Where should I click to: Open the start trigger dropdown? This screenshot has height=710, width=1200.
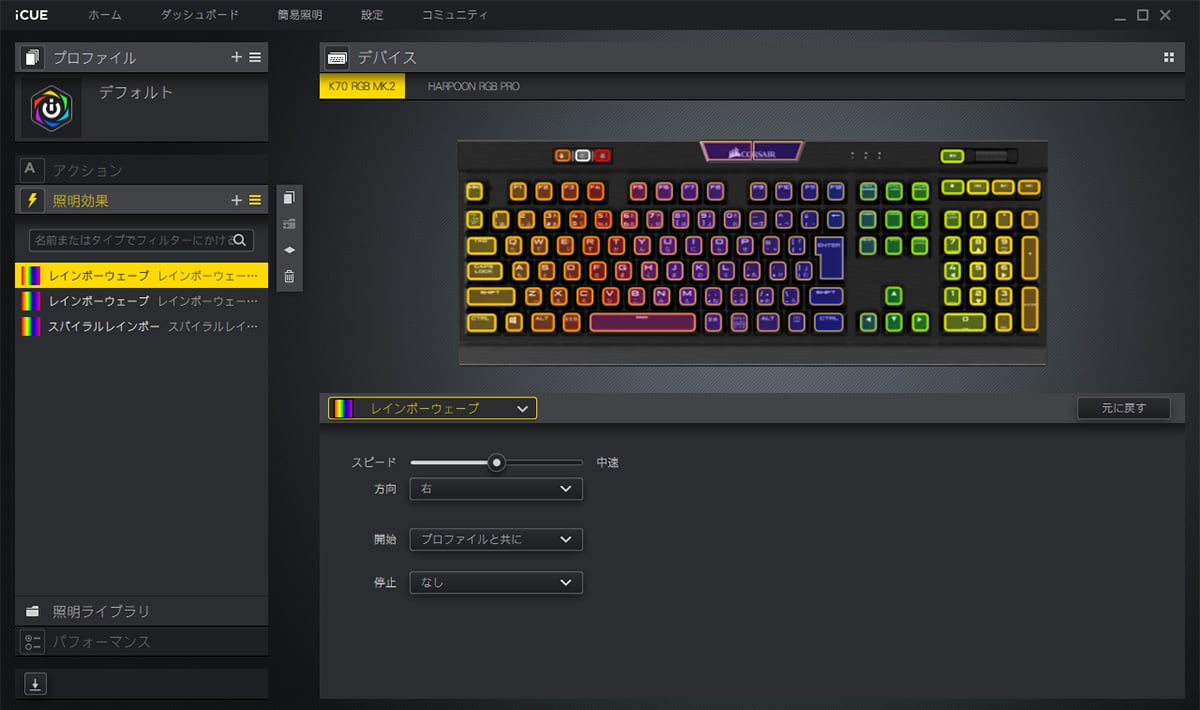pyautogui.click(x=496, y=539)
